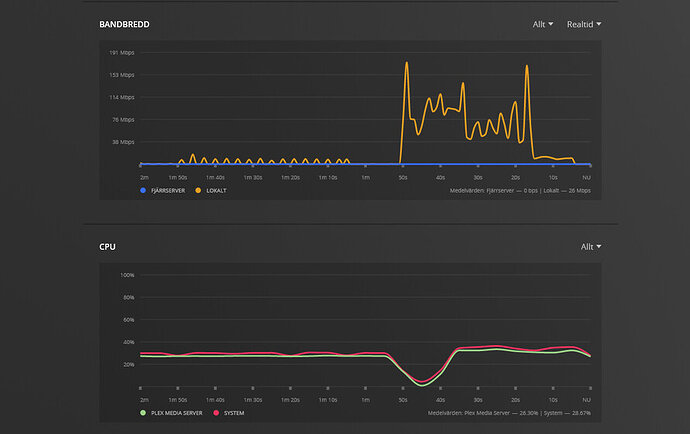The width and height of the screenshot is (690, 434).
Task: Click the 2m marker on CPU timeline
Action: click(144, 400)
